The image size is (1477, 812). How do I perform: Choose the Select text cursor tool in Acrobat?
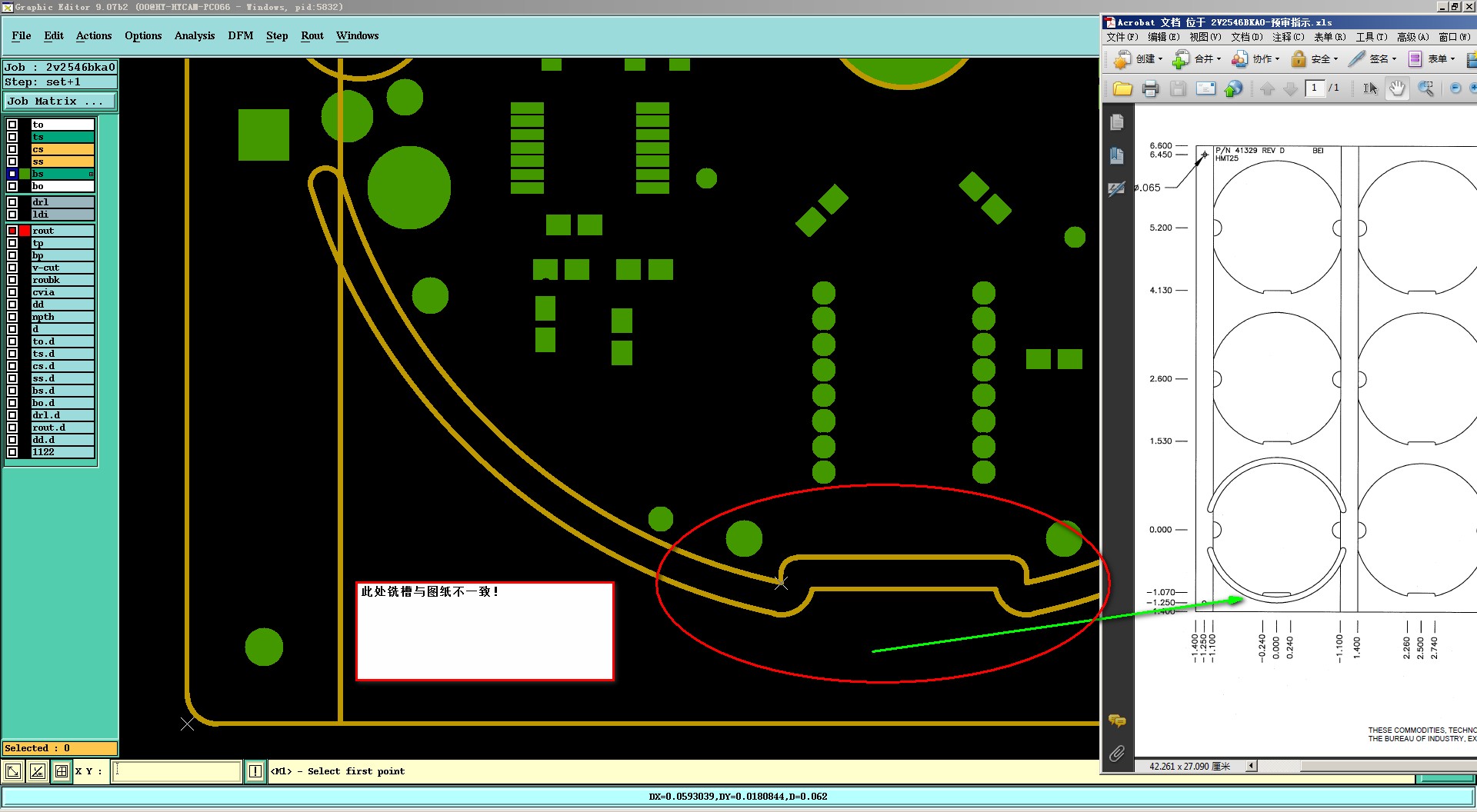pos(1370,88)
